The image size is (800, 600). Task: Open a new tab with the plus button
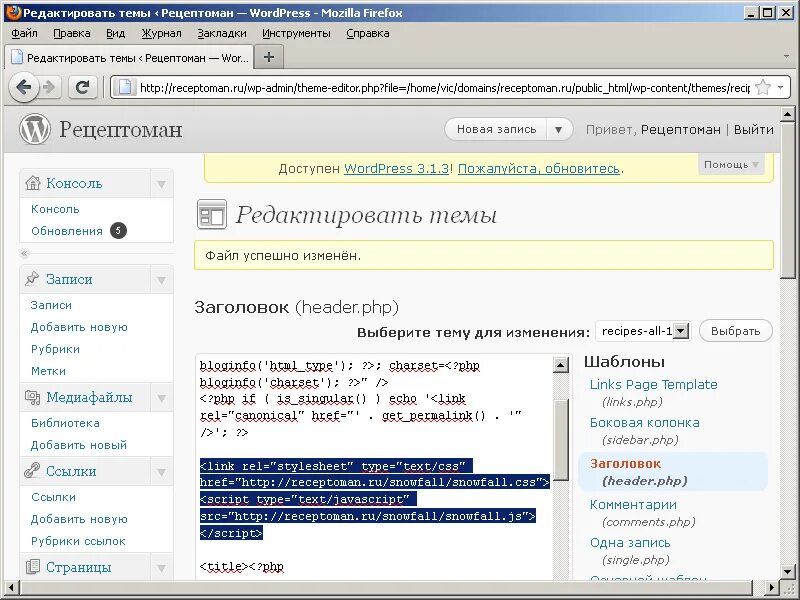click(269, 57)
